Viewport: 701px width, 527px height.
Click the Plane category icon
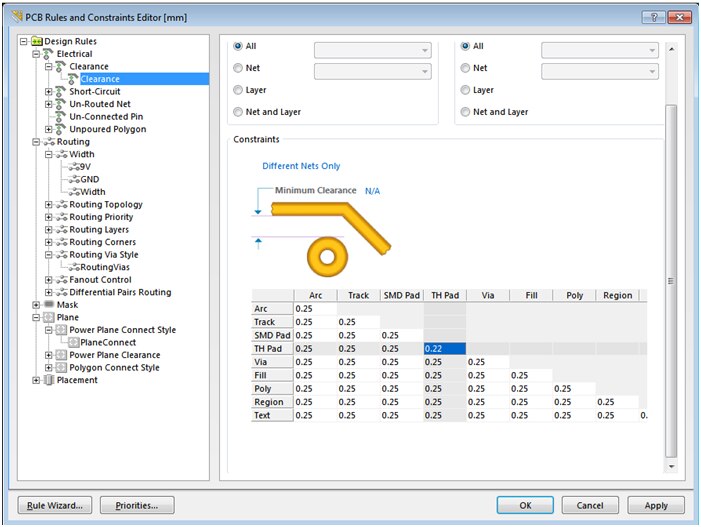49,317
